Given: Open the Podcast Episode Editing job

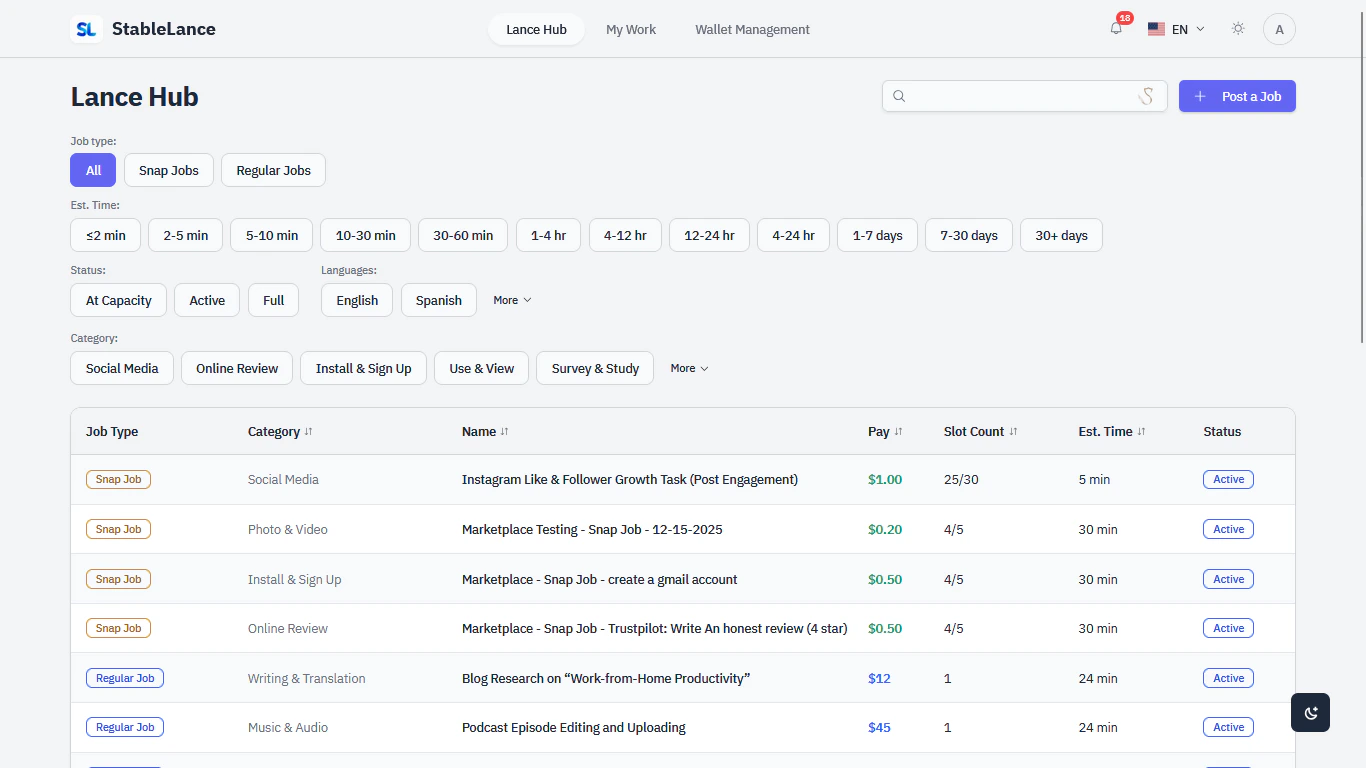Looking at the screenshot, I should [573, 727].
